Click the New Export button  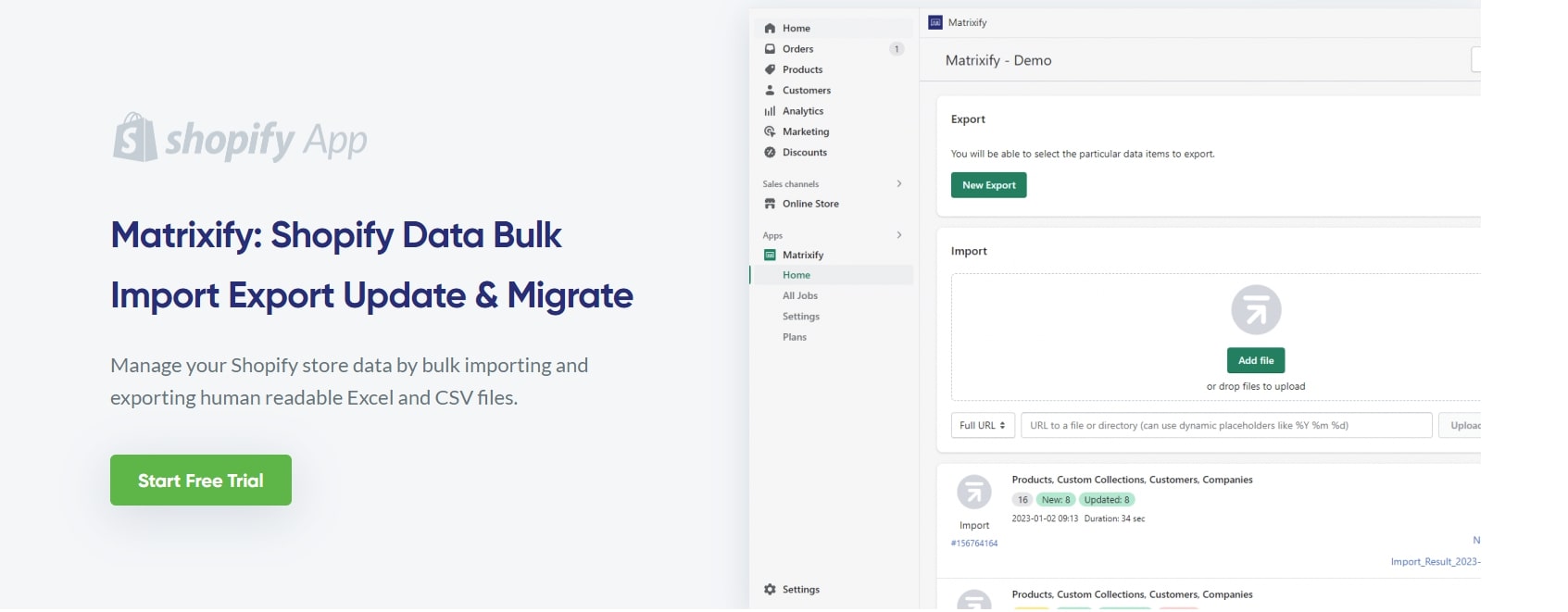tap(988, 185)
